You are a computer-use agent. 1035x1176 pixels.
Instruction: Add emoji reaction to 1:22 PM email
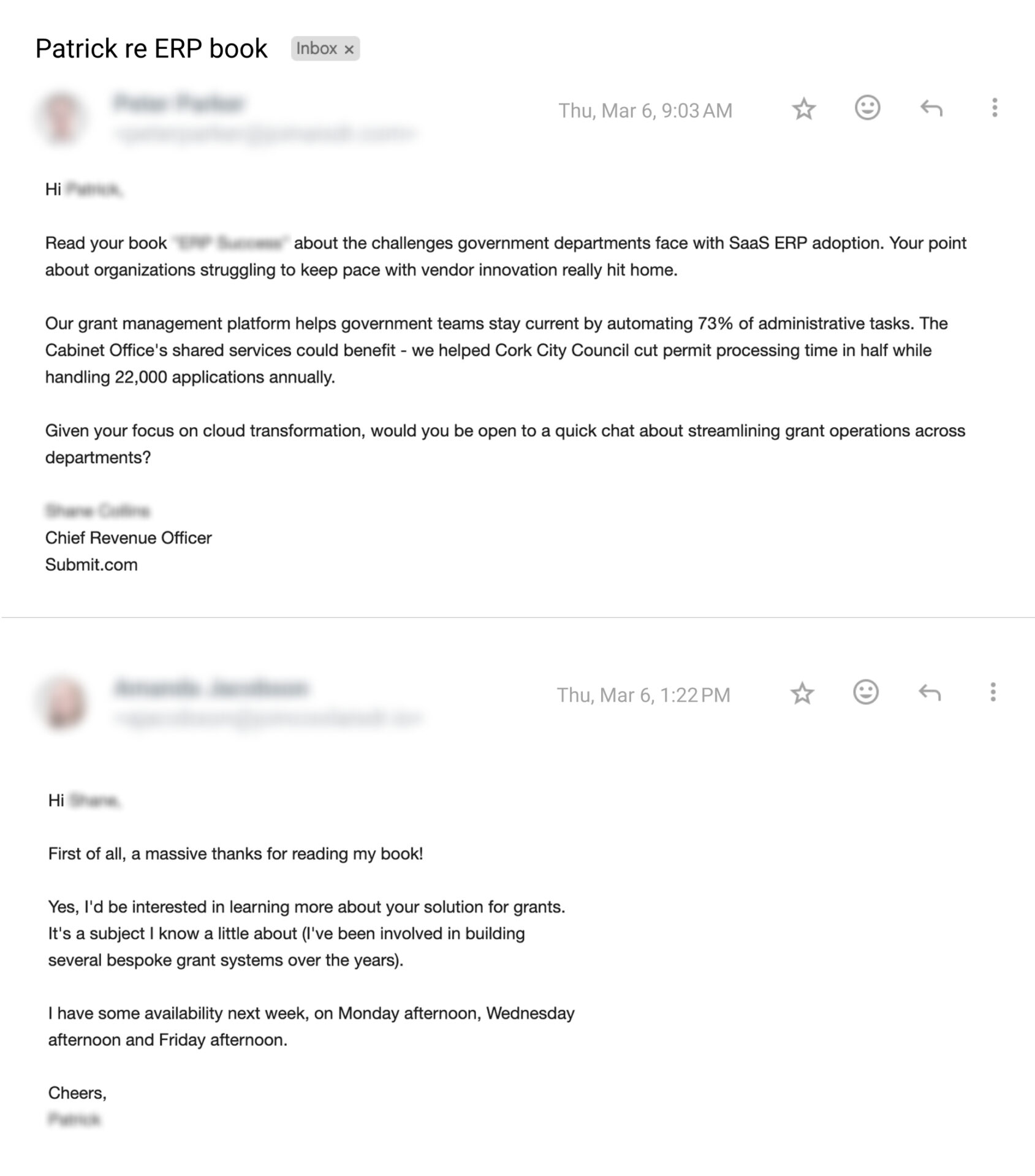tap(865, 692)
